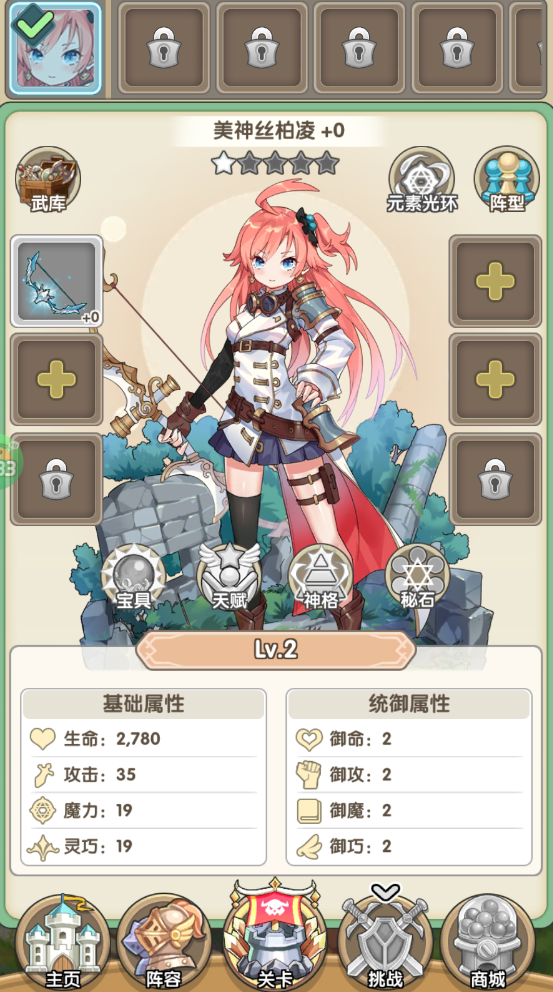Switch to the 关卡 stage tab

(x=275, y=935)
